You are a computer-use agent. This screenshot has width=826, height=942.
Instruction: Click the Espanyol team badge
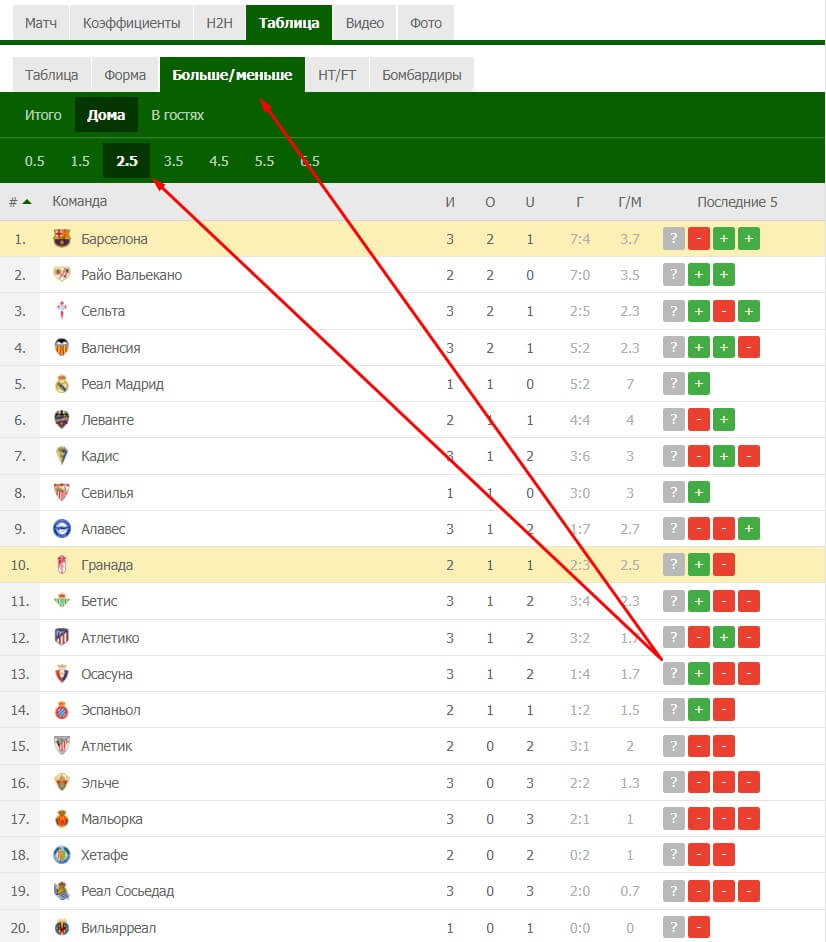click(61, 710)
